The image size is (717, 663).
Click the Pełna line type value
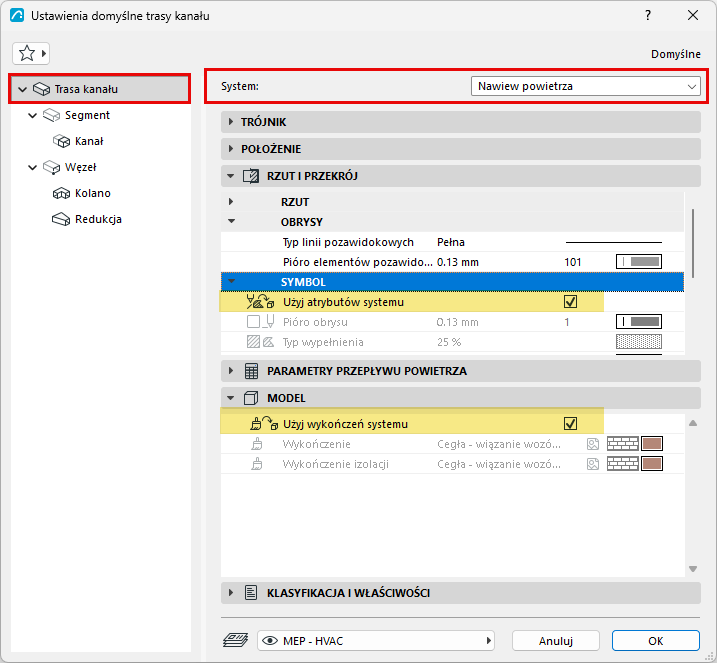450,242
